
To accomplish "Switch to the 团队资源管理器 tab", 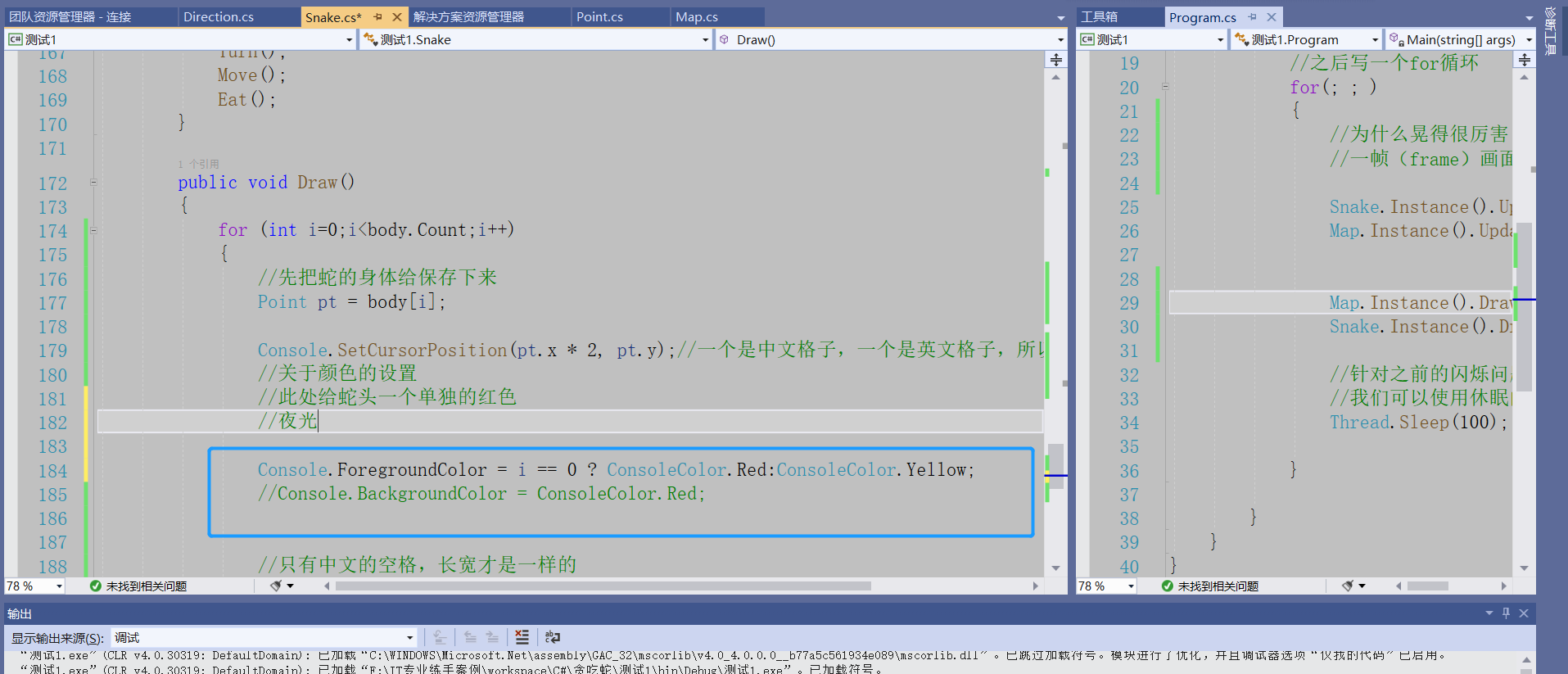I will click(x=70, y=17).
